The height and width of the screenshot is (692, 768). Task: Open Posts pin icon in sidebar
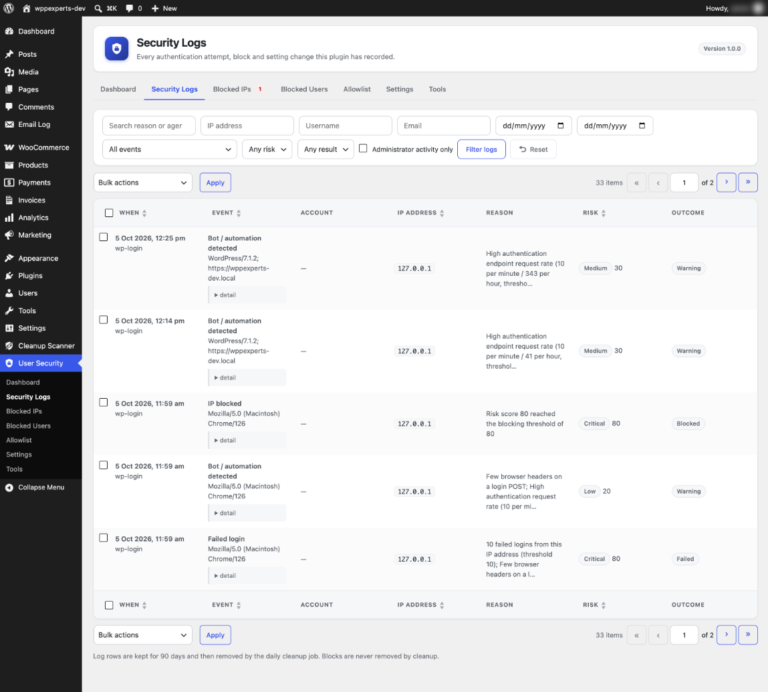9,54
